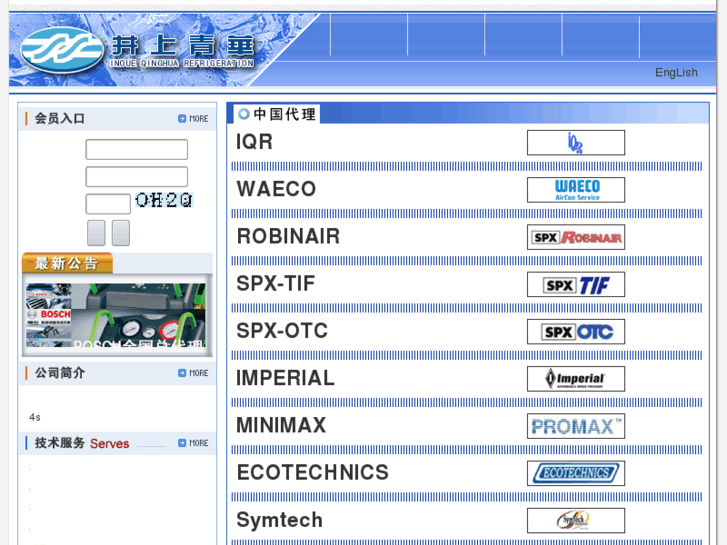Screen dimensions: 727x545
Task: Click the IMPERIAL brand name
Action: coord(285,378)
